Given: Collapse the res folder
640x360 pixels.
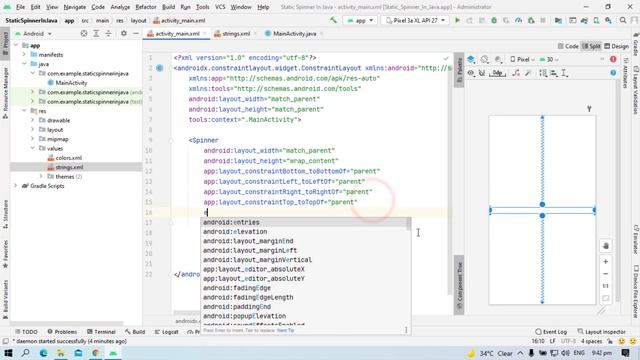Looking at the screenshot, I should click(x=24, y=111).
